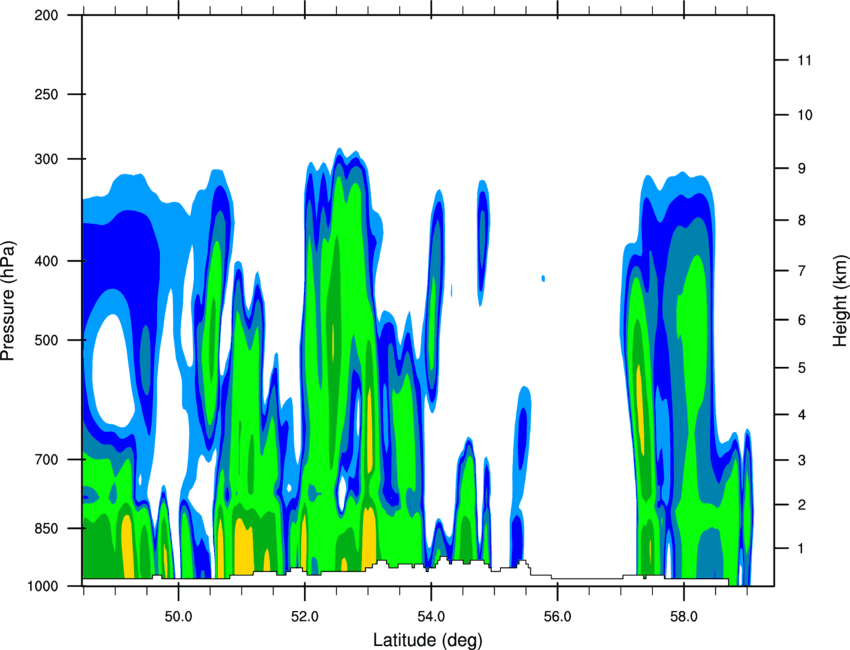Pick the 1 km height label
Viewport: 850px width, 650px height.
pyautogui.click(x=802, y=549)
